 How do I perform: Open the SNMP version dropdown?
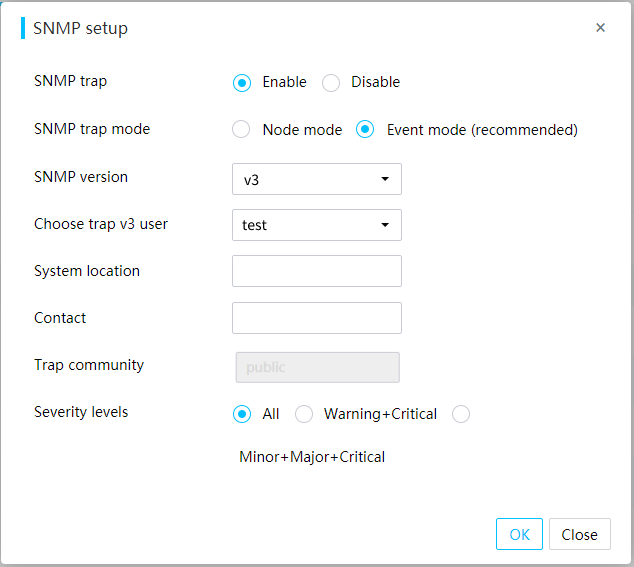coord(317,179)
